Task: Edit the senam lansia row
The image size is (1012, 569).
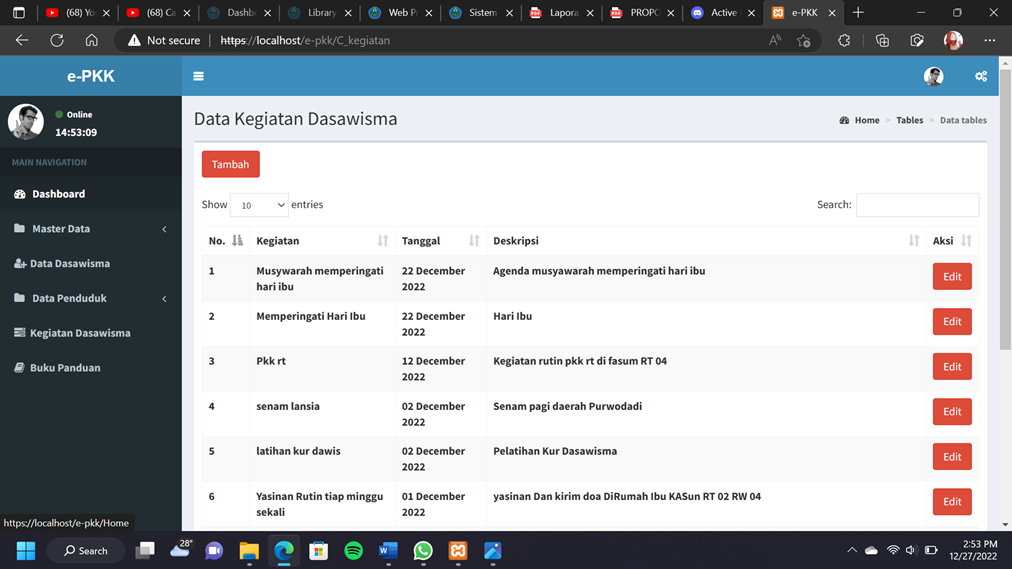Action: [x=951, y=412]
